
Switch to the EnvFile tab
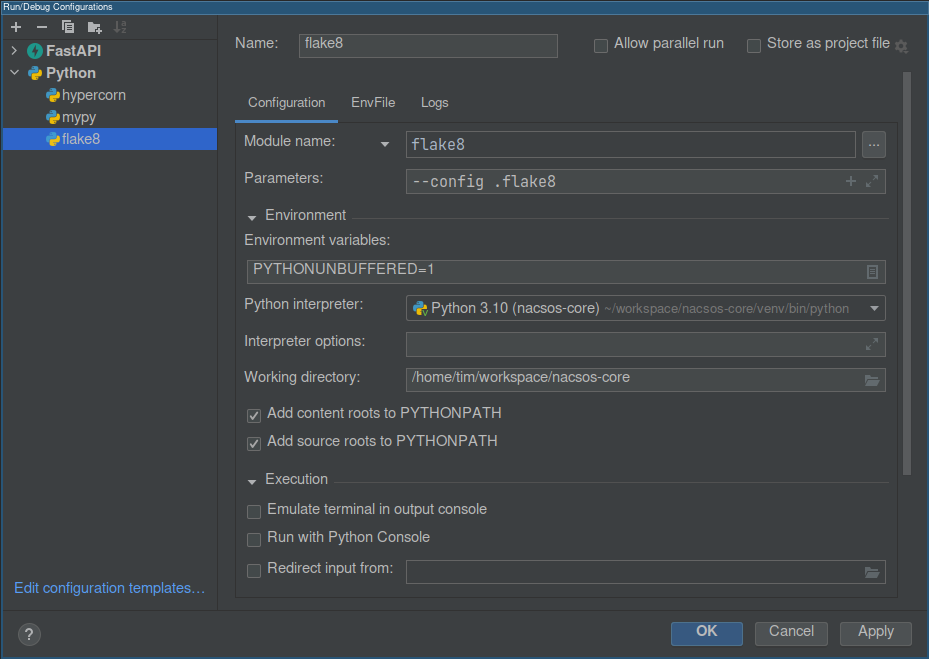[x=373, y=103]
